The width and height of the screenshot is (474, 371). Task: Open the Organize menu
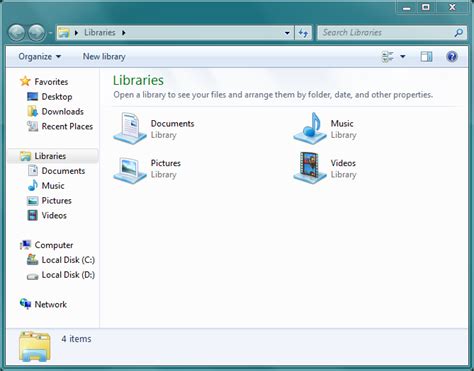[40, 56]
